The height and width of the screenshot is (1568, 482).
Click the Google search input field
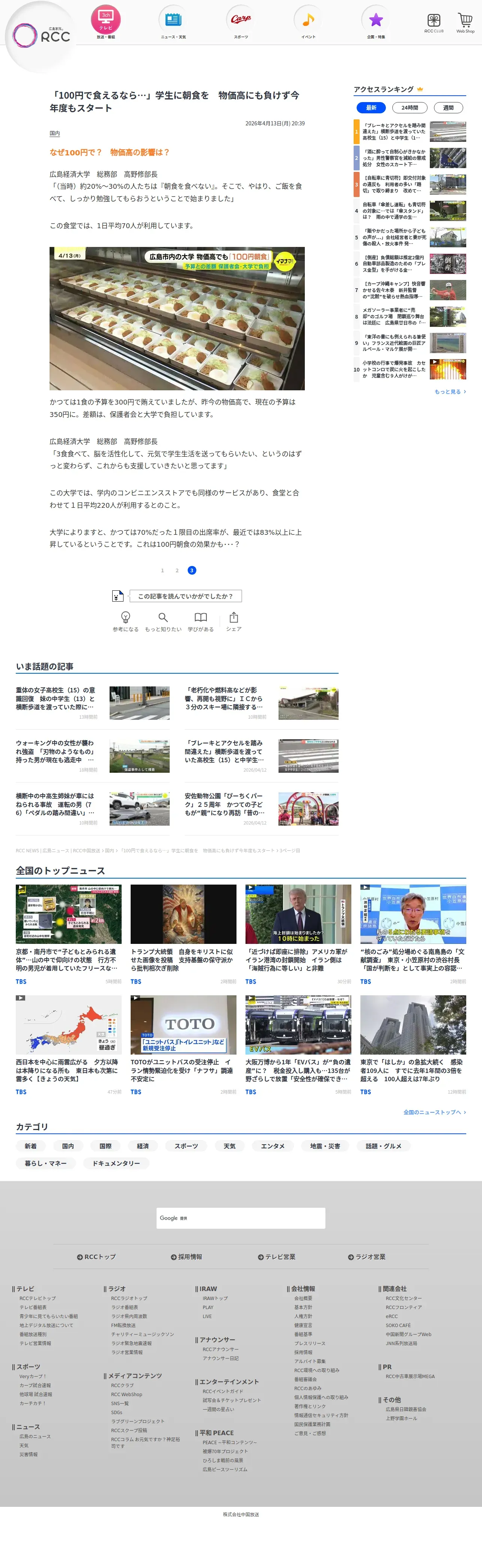click(x=241, y=1218)
